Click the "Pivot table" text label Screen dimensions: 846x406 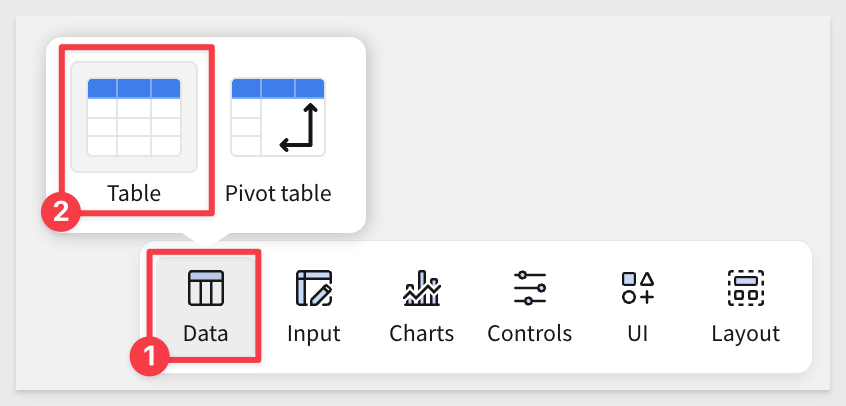tap(278, 193)
